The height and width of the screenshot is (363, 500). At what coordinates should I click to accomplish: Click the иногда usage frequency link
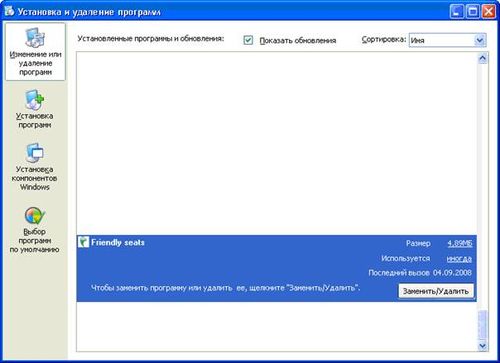click(x=459, y=259)
